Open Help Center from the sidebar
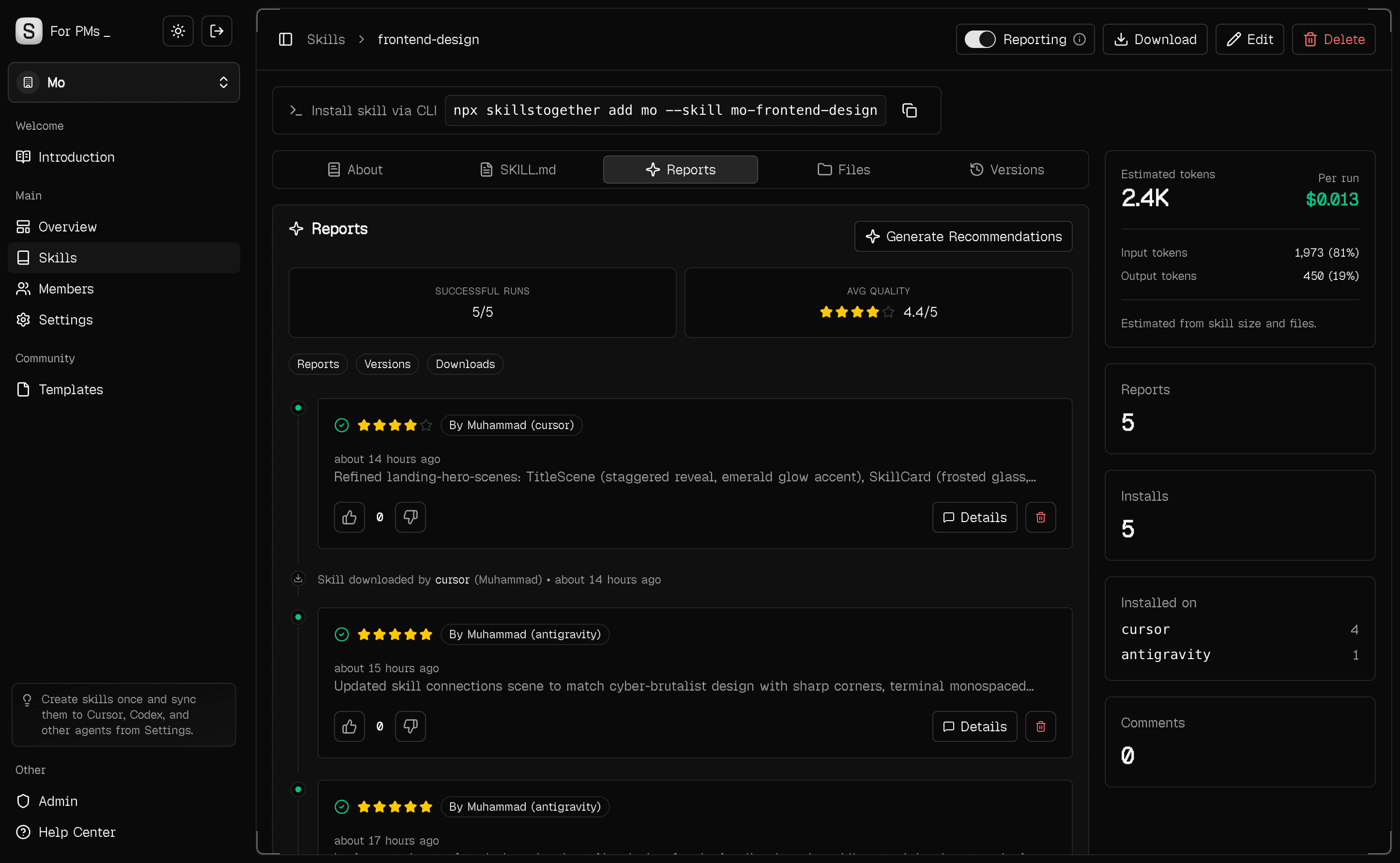Screen dimensions: 1400x863 pos(77,832)
